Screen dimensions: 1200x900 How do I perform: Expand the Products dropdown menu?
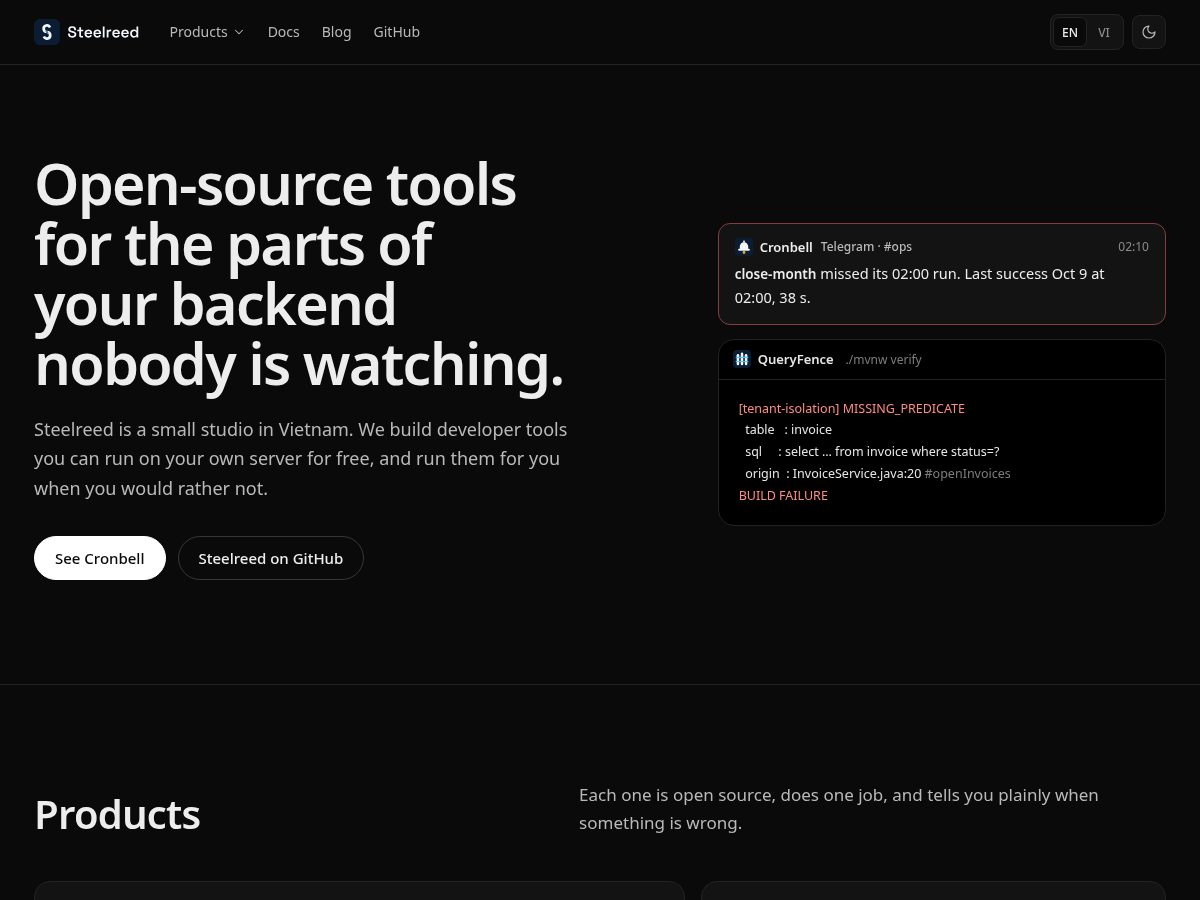(207, 32)
